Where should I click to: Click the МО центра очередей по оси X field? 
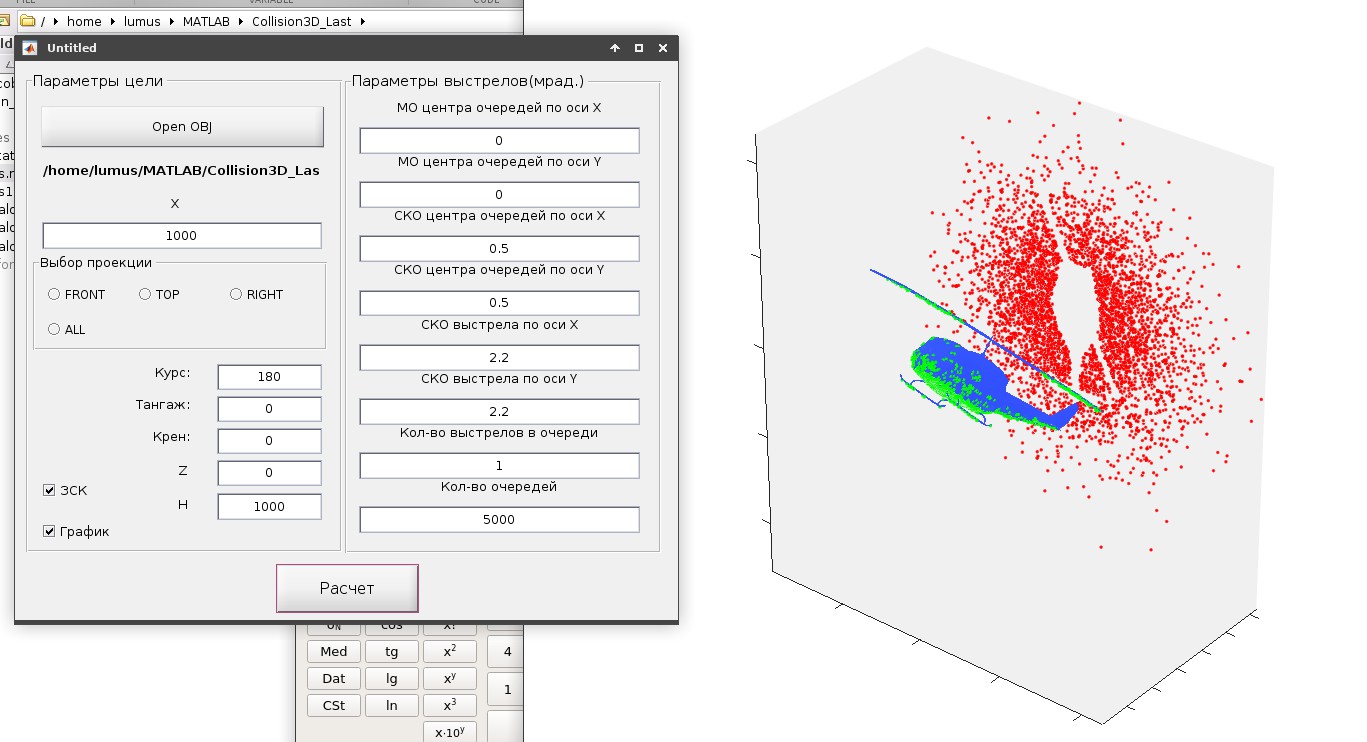click(x=499, y=141)
